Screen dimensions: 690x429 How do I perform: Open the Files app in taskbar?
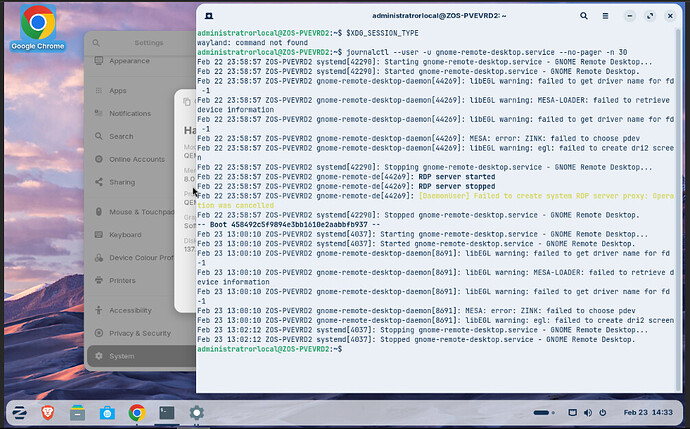[x=77, y=413]
